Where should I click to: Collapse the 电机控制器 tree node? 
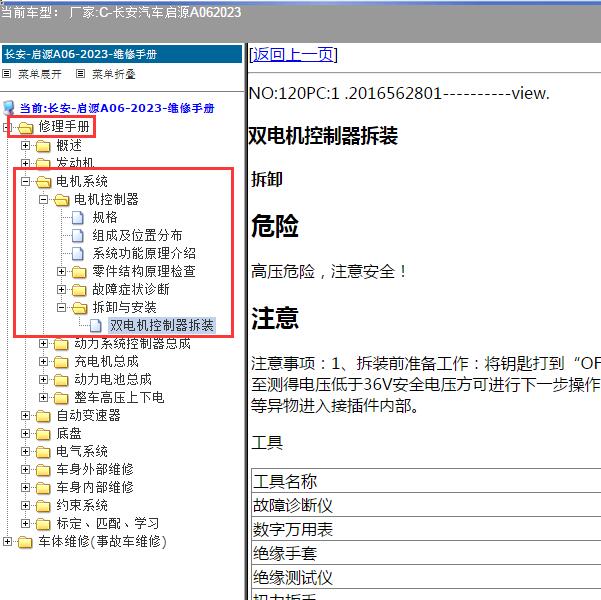[43, 199]
